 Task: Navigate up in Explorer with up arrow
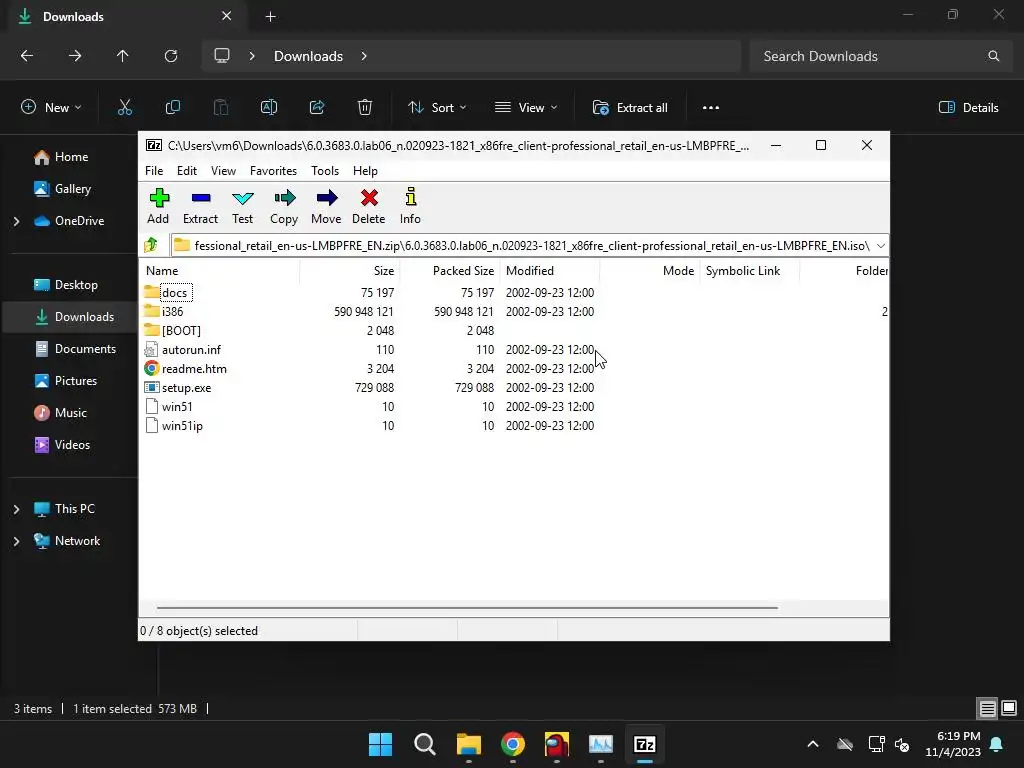(123, 56)
